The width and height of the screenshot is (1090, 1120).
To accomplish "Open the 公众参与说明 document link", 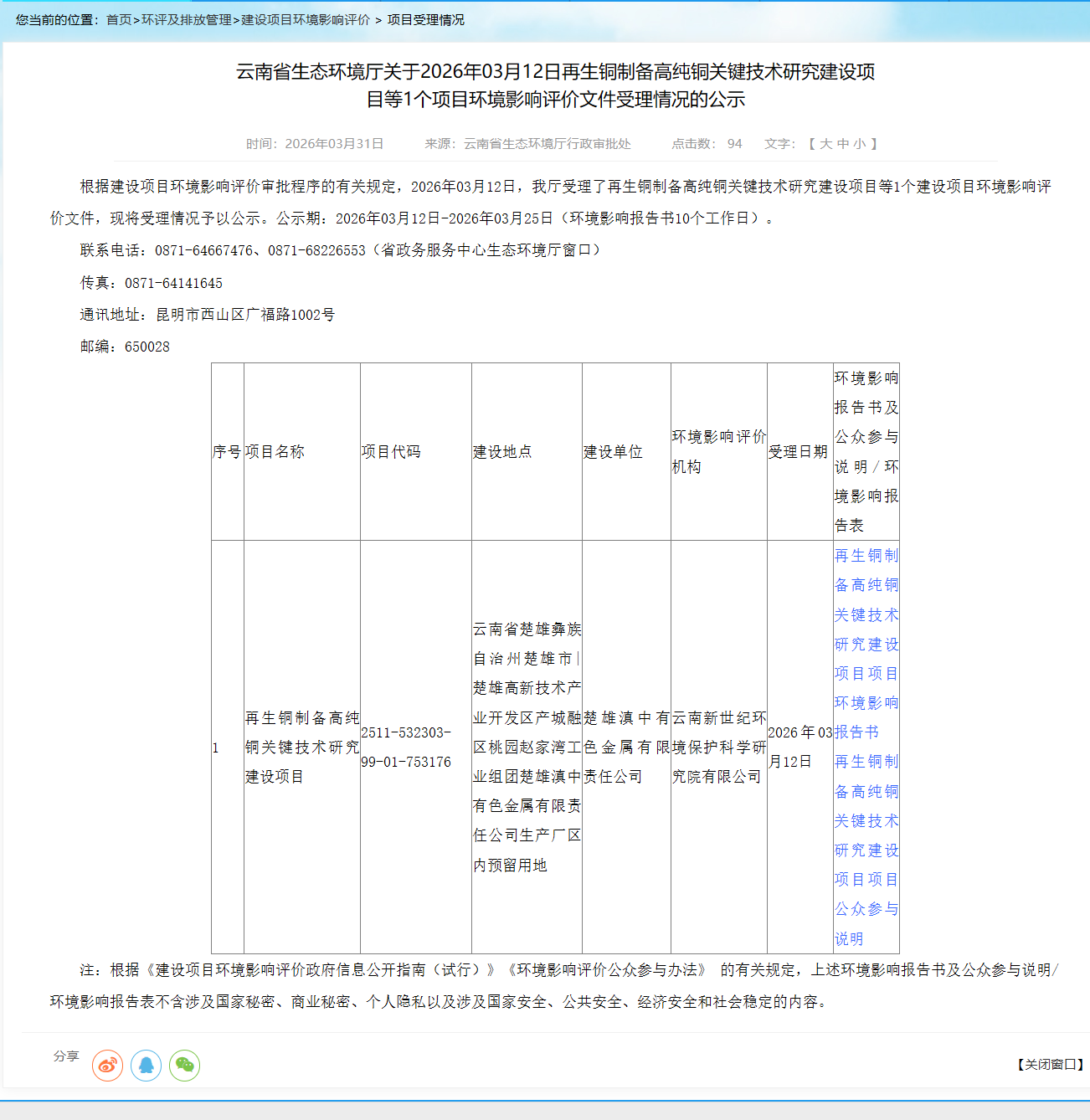I will point(866,850).
